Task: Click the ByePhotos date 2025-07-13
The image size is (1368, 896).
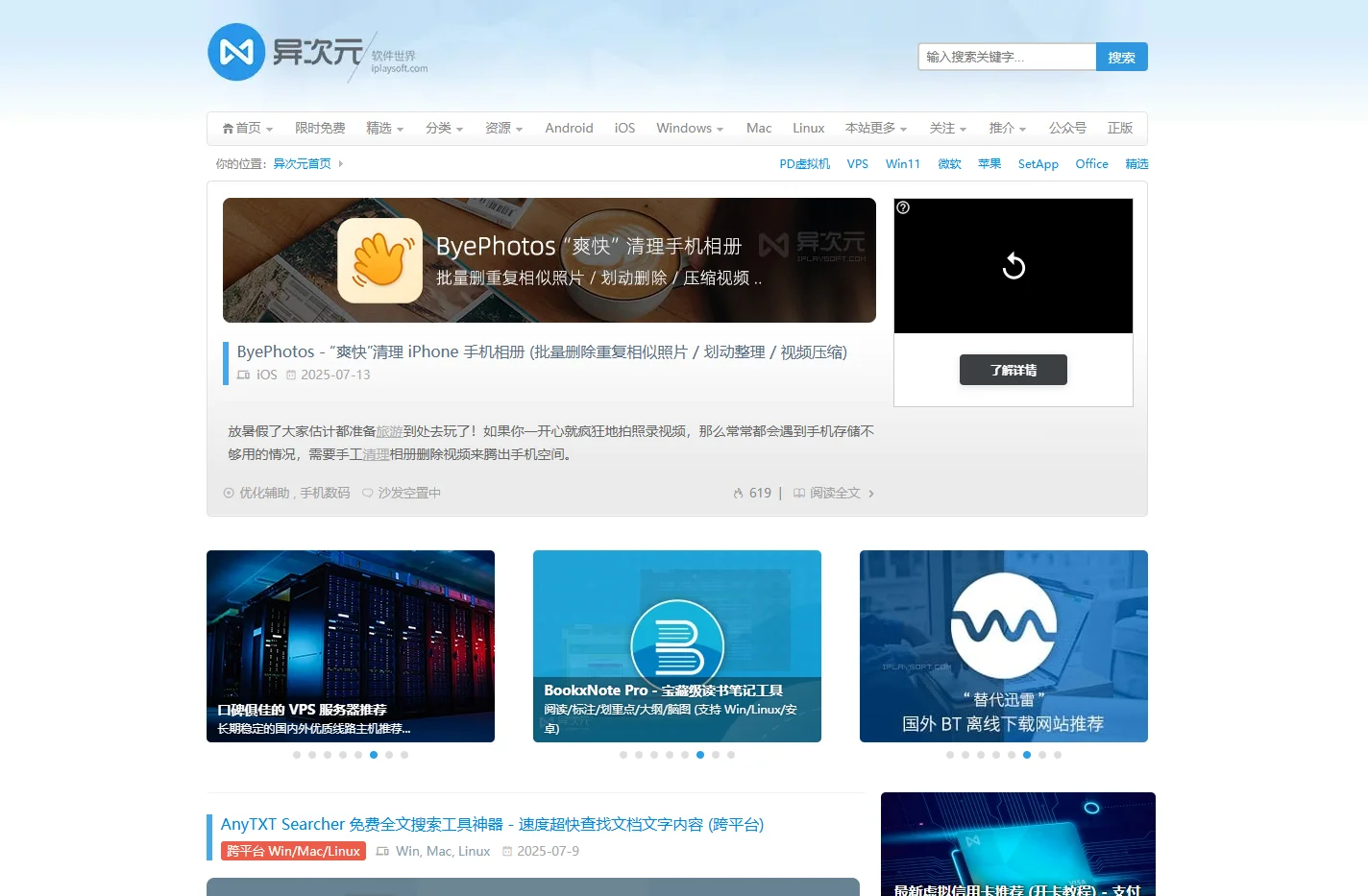Action: (x=335, y=375)
